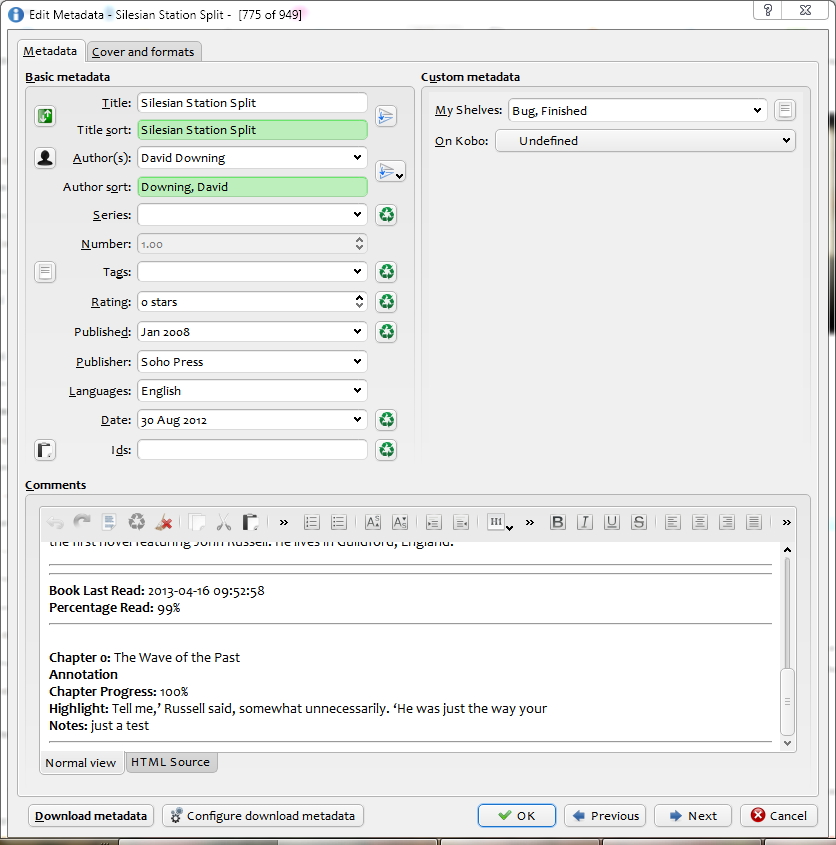836x845 pixels.
Task: Click the comments vertical scrollbar thumb
Action: coord(787,702)
